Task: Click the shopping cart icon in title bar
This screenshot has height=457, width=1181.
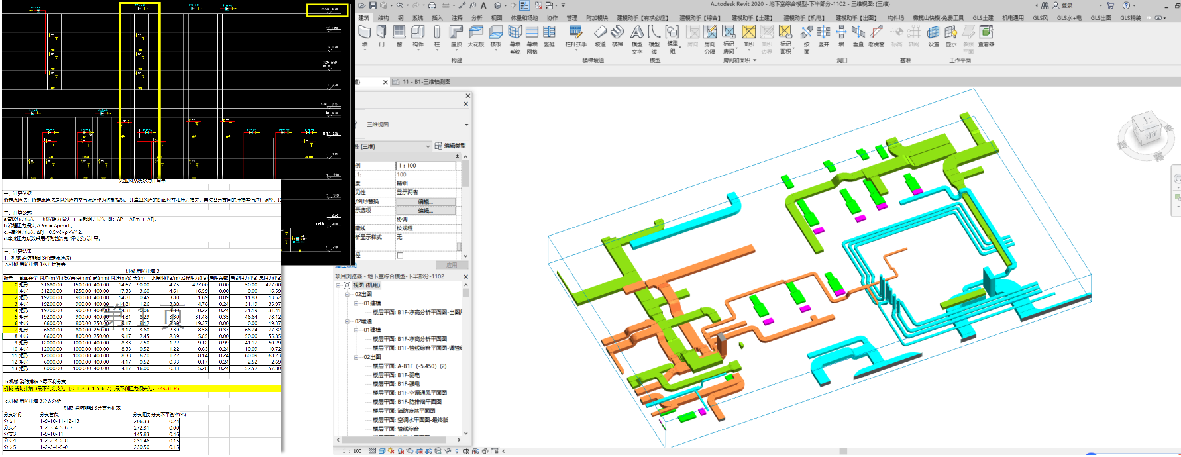Action: [x=1110, y=5]
